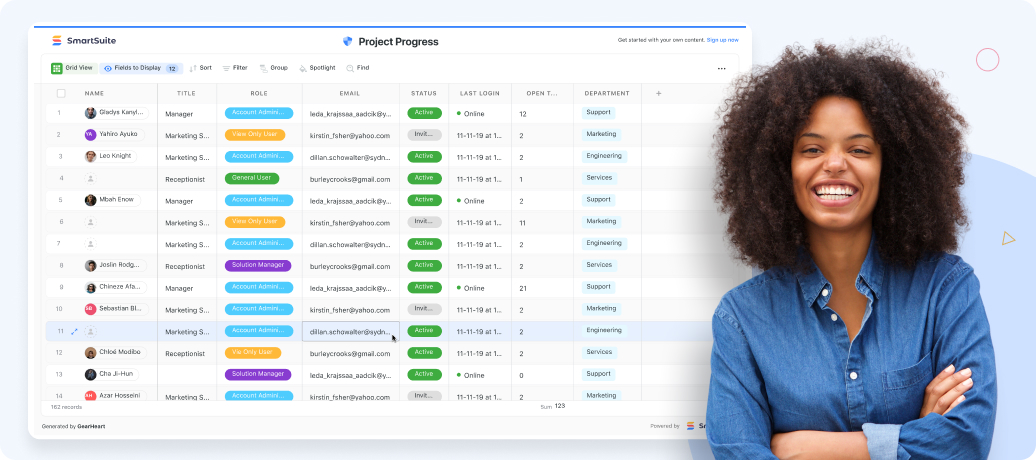Click the EMAIL column header

[x=350, y=94]
